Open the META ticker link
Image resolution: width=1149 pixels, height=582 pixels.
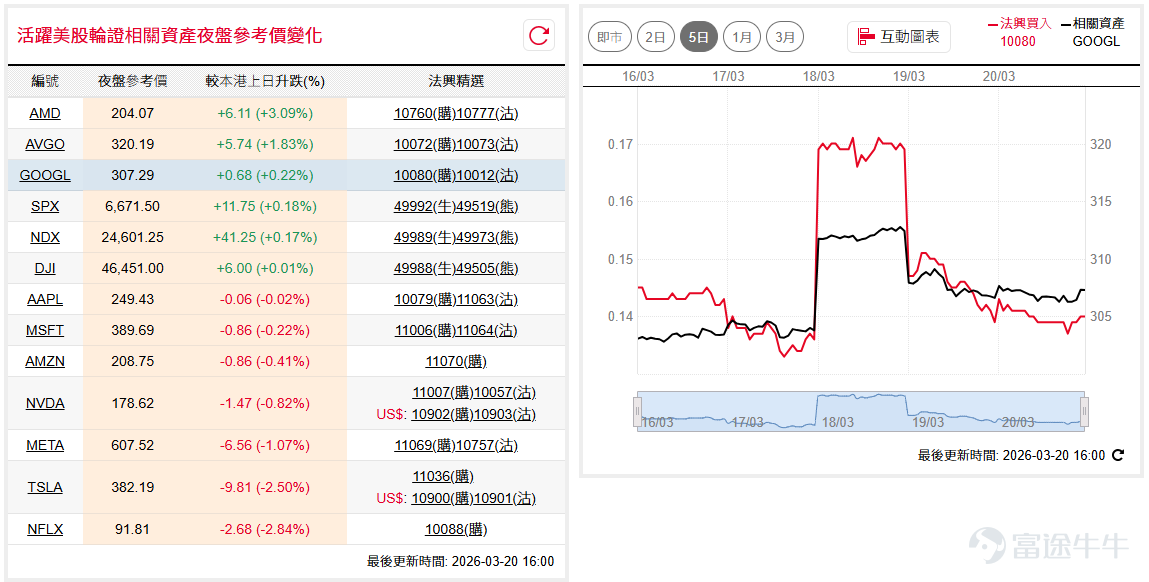coord(45,446)
